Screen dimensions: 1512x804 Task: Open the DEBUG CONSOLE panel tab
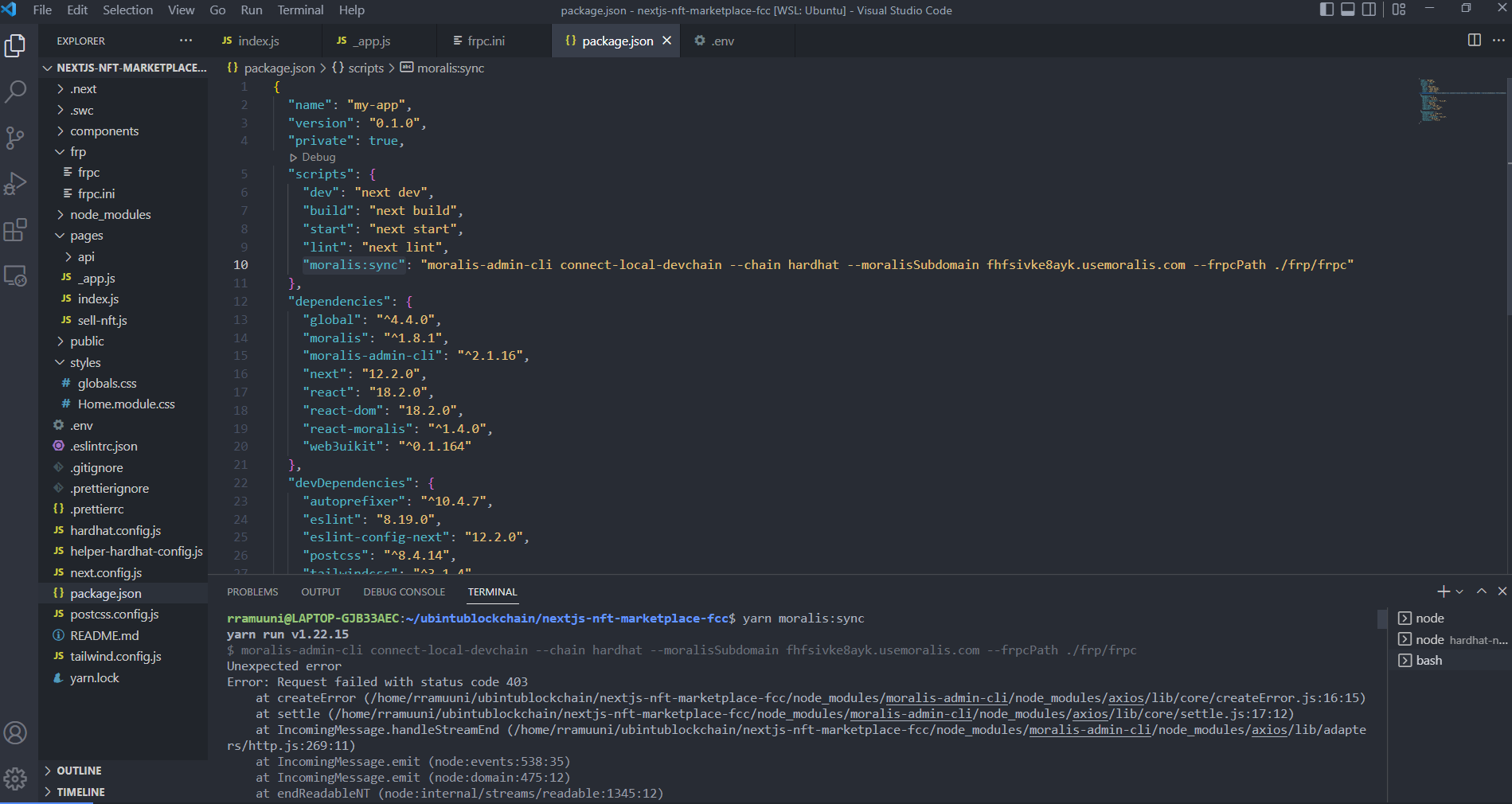click(404, 592)
